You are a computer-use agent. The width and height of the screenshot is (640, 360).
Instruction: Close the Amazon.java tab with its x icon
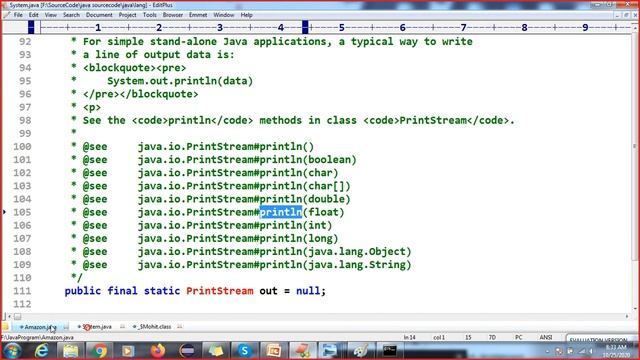click(x=66, y=327)
